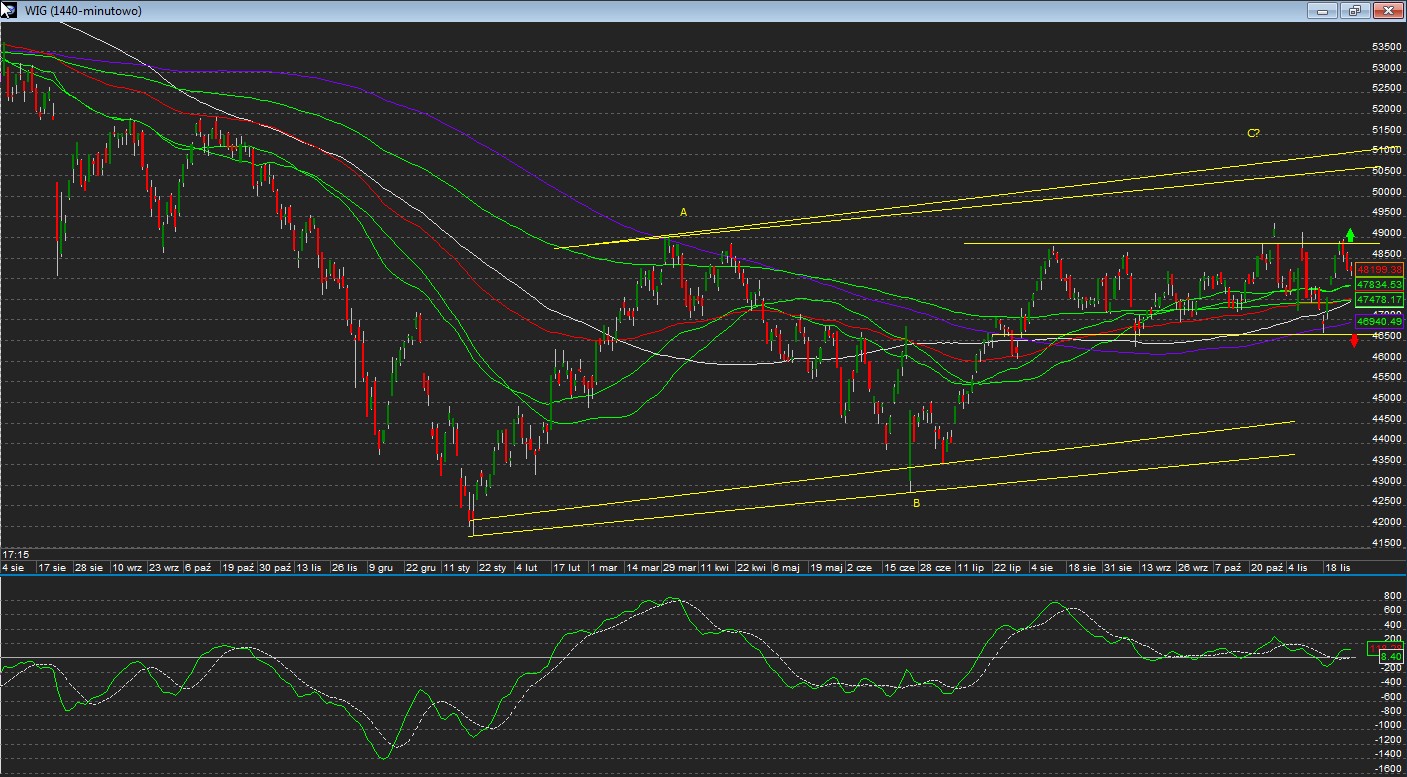The width and height of the screenshot is (1407, 777).
Task: Click the 44000 price axis label
Action: pos(1385,439)
